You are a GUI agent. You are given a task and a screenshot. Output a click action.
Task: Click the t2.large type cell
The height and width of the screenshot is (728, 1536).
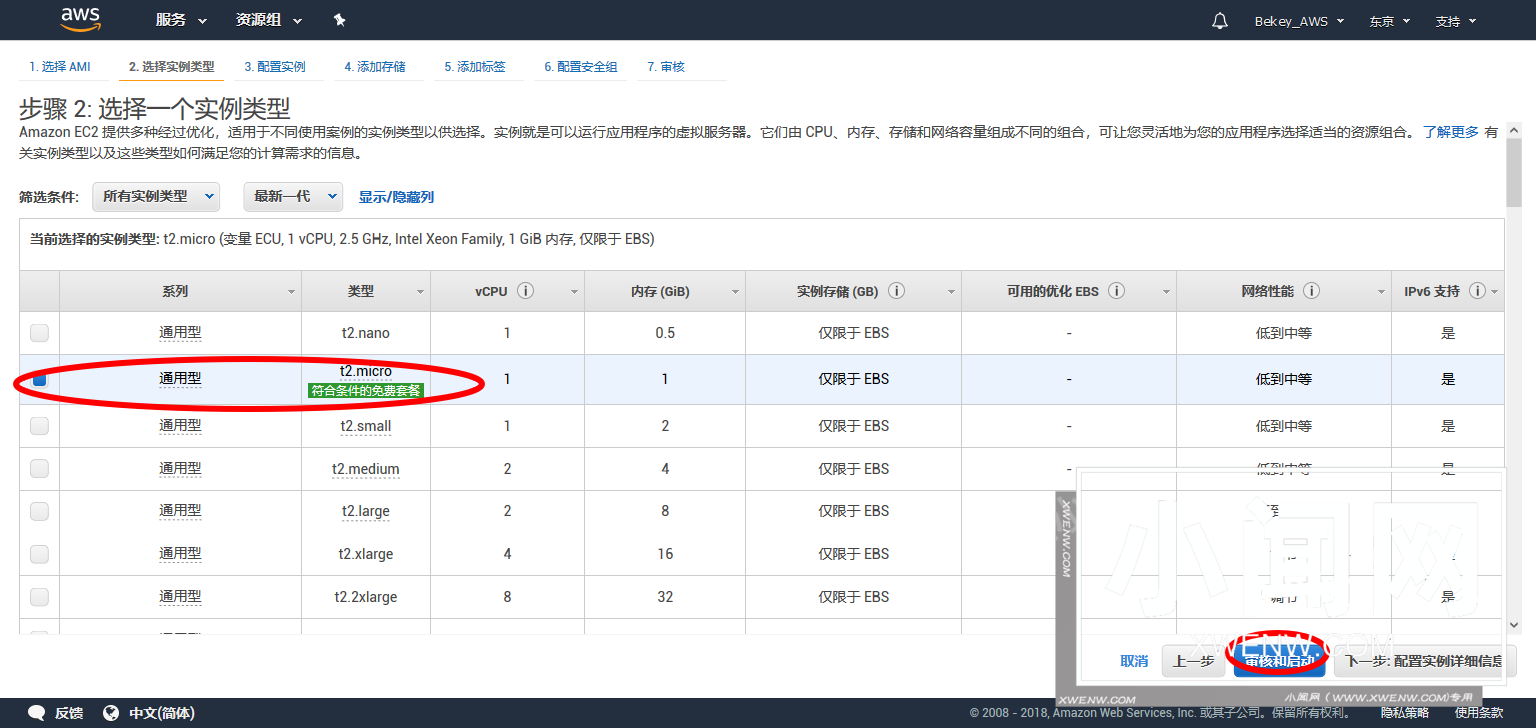point(366,511)
